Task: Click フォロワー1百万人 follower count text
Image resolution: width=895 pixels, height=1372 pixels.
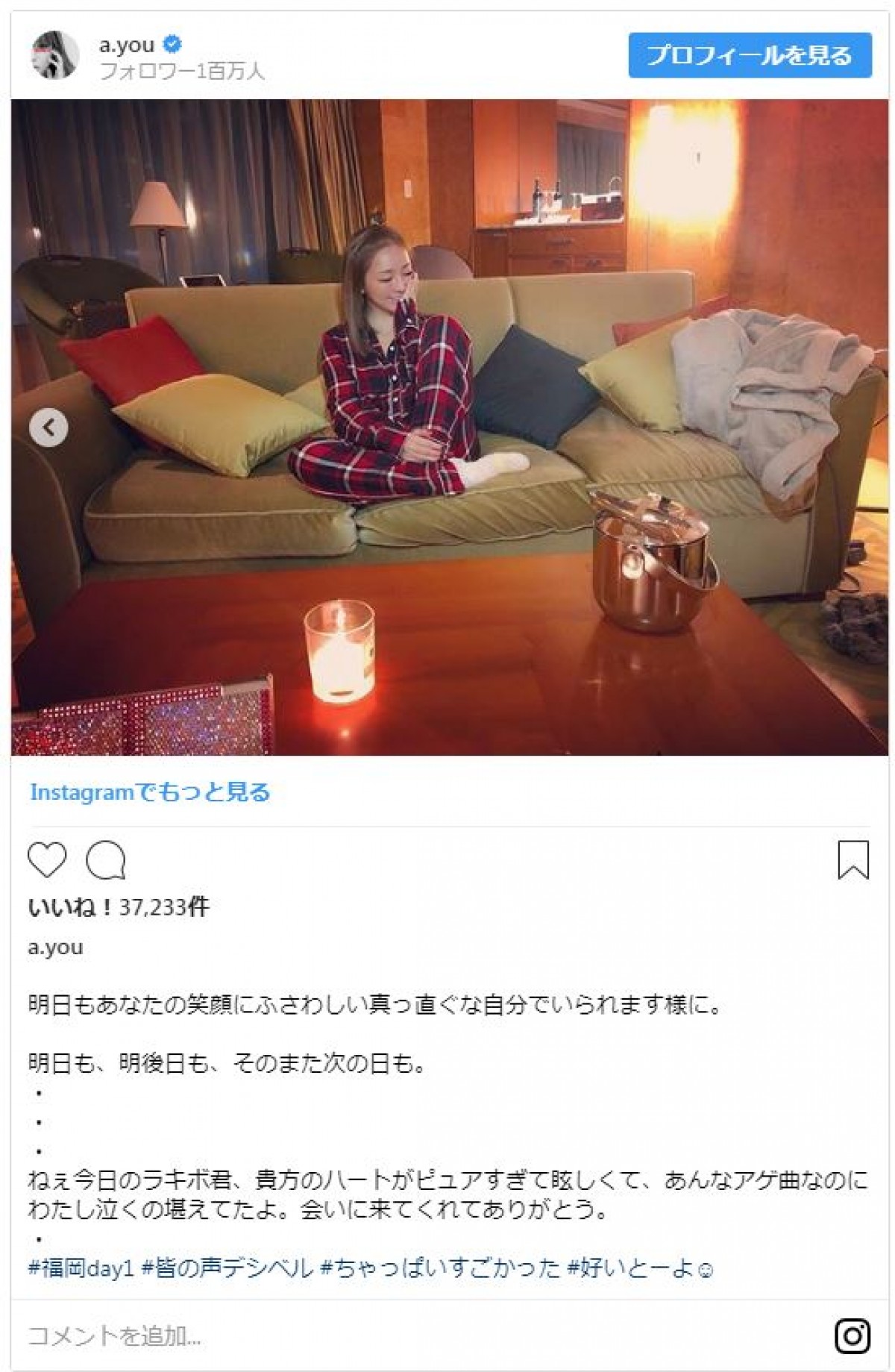Action: click(x=182, y=72)
